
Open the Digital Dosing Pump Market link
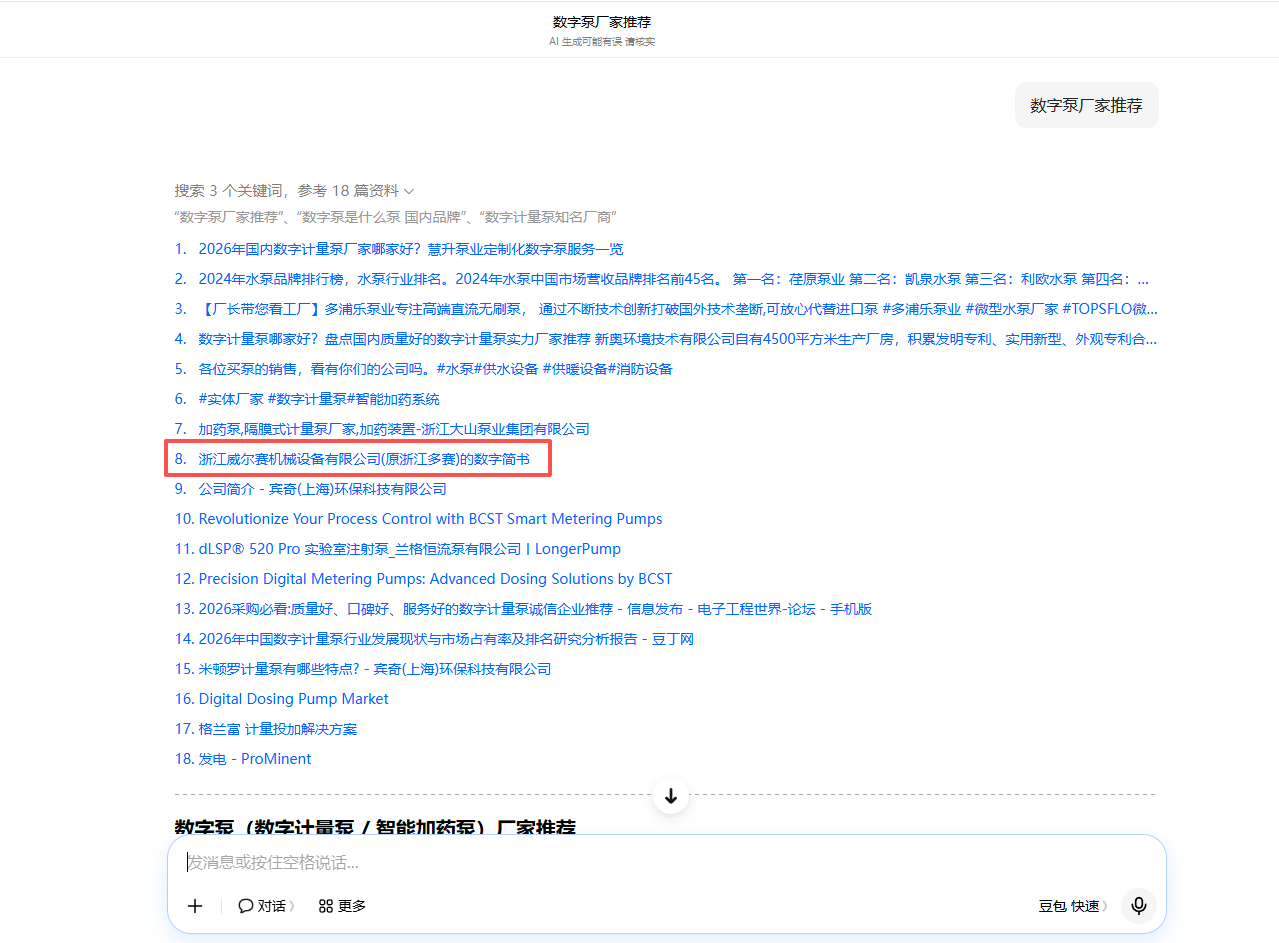click(x=293, y=699)
